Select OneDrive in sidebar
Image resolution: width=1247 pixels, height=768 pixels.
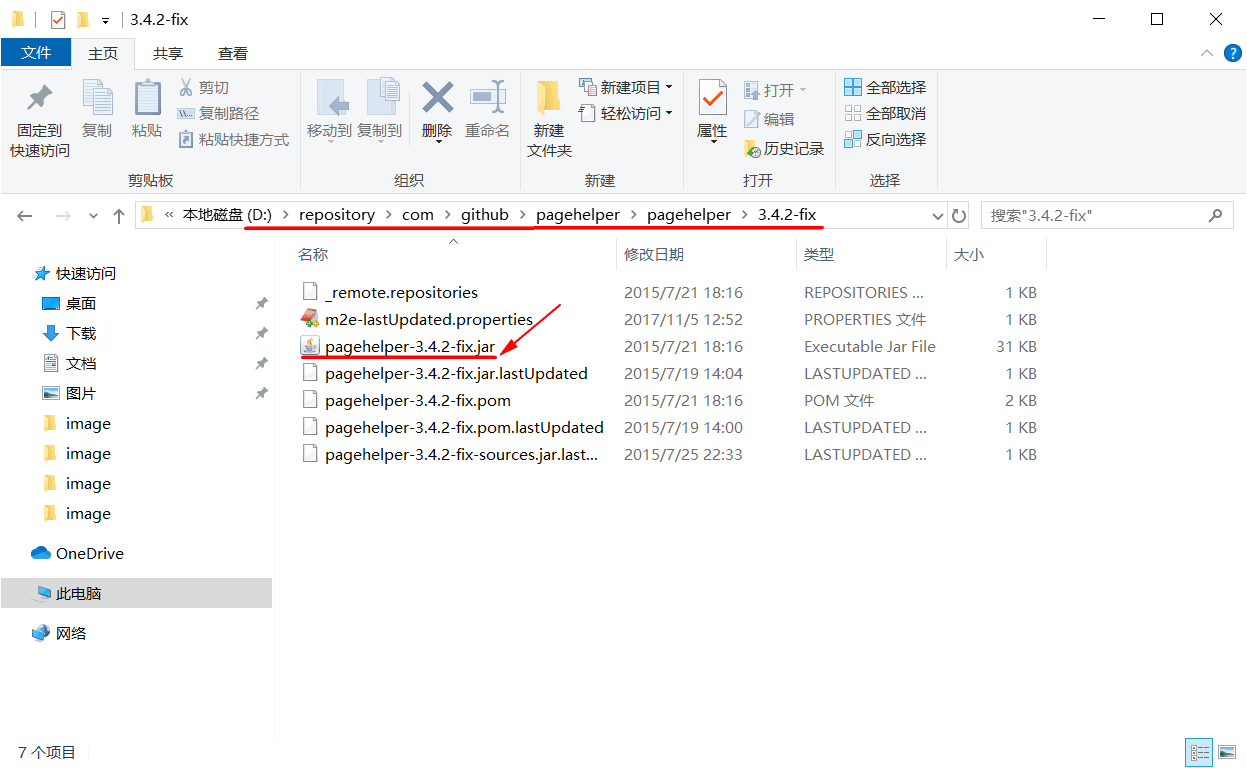[78, 553]
